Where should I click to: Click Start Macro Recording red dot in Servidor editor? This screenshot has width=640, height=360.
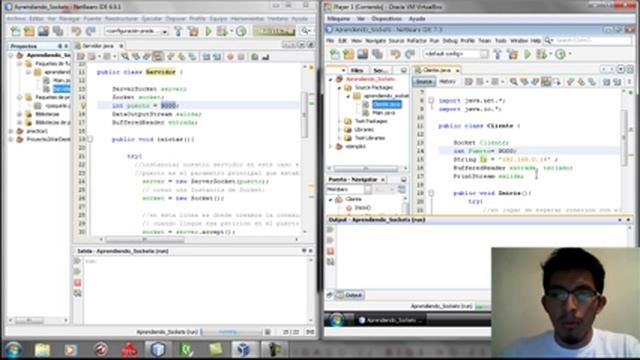pyautogui.click(x=231, y=57)
